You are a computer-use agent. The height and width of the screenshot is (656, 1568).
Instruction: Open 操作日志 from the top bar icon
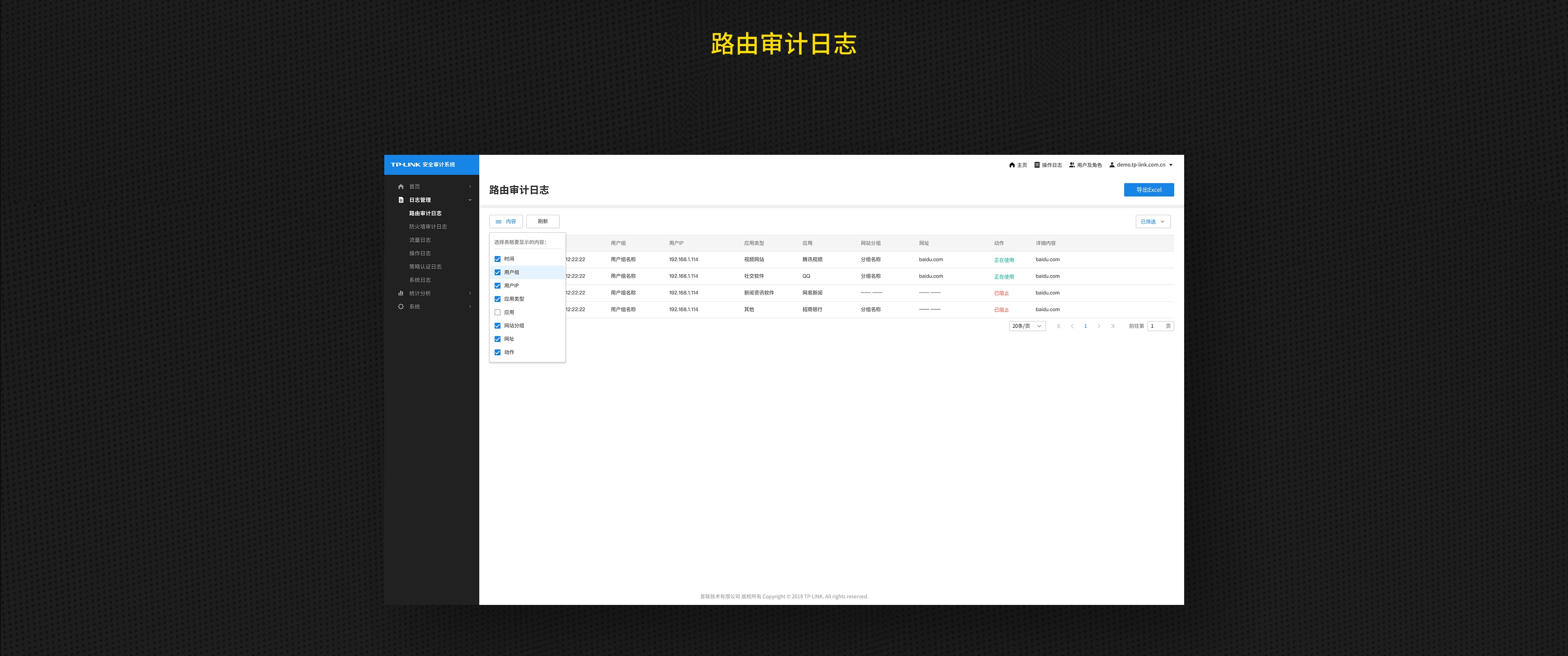point(1037,165)
